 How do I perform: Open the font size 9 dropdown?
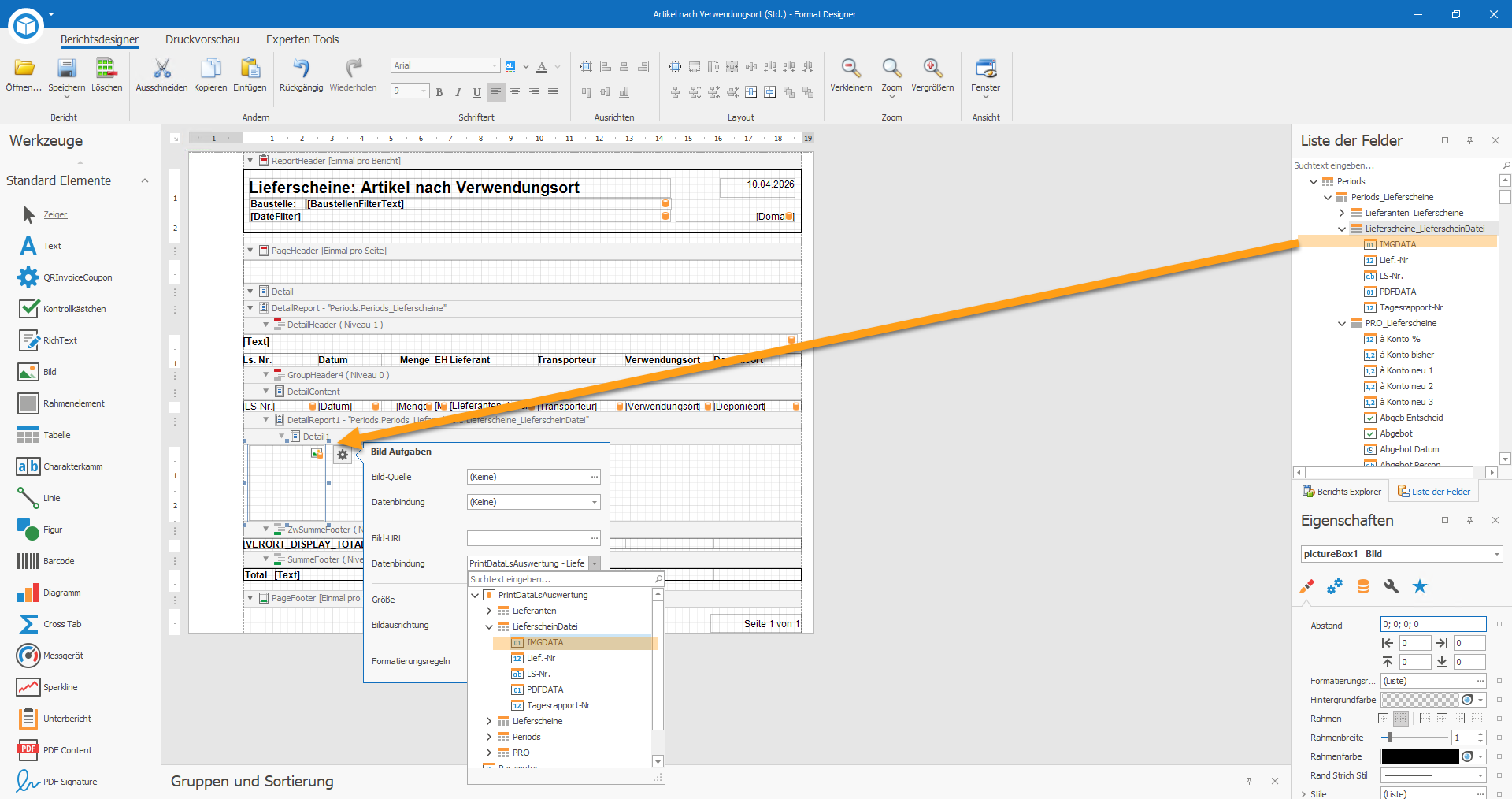coord(424,91)
